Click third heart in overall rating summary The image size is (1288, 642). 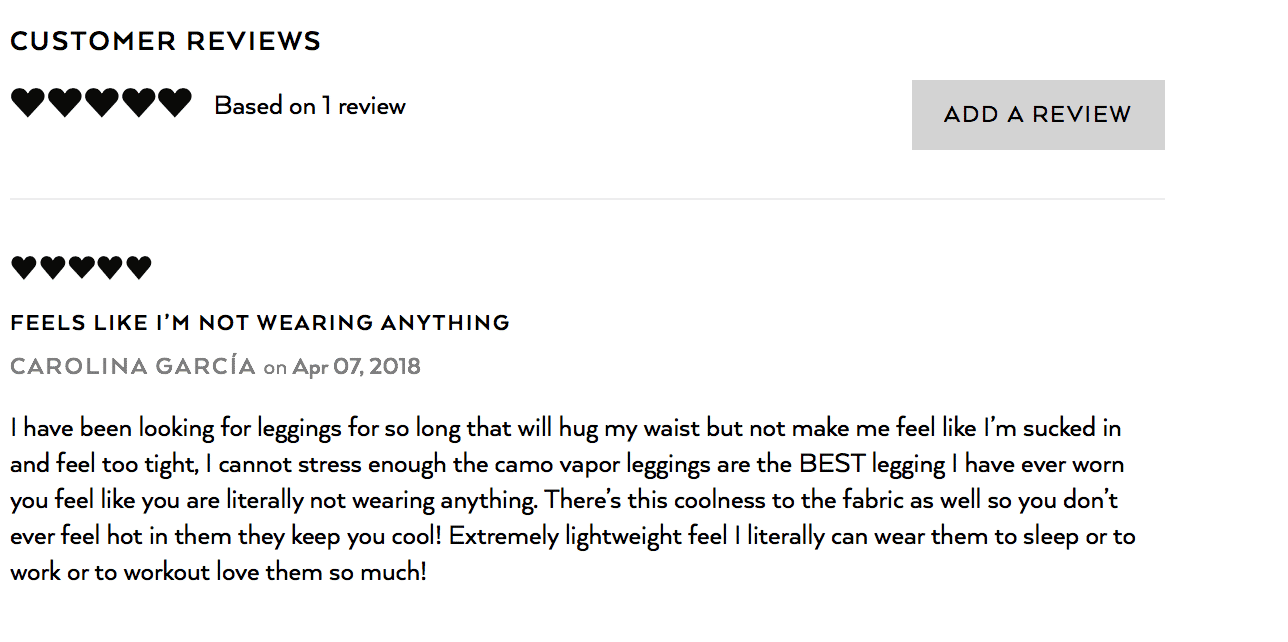tap(101, 103)
